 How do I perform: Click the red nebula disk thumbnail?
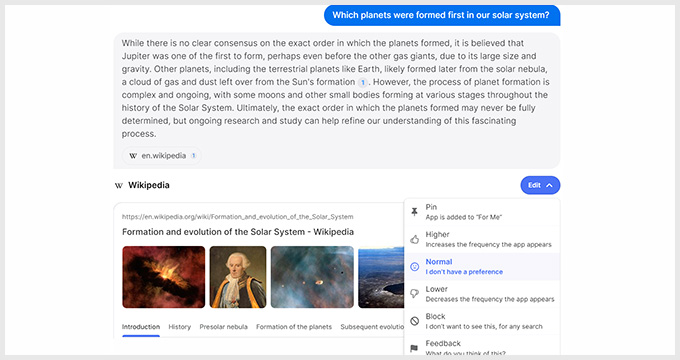point(163,277)
